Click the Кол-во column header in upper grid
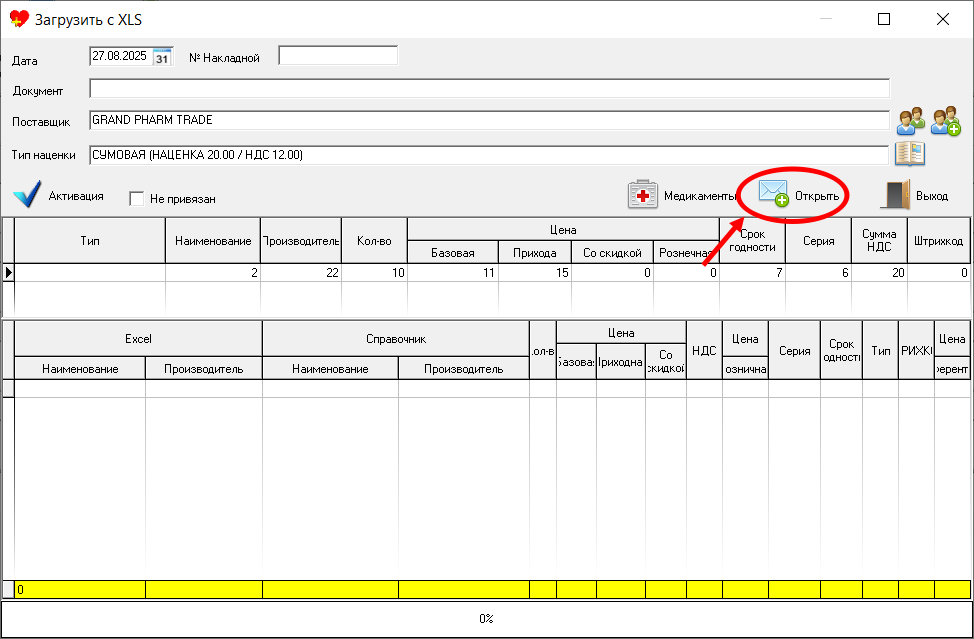The image size is (974, 639). pyautogui.click(x=375, y=240)
